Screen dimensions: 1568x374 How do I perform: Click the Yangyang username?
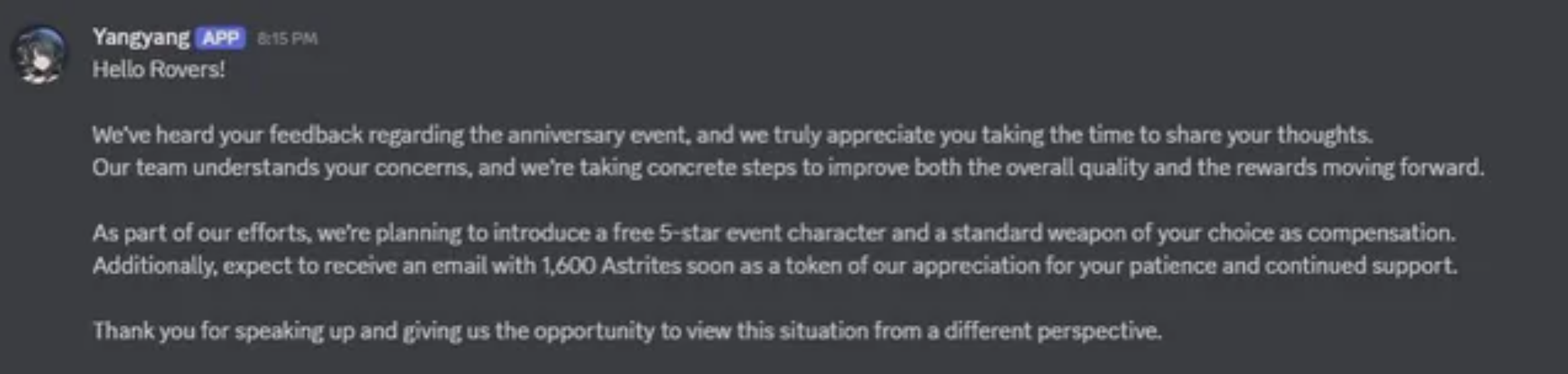coord(141,38)
